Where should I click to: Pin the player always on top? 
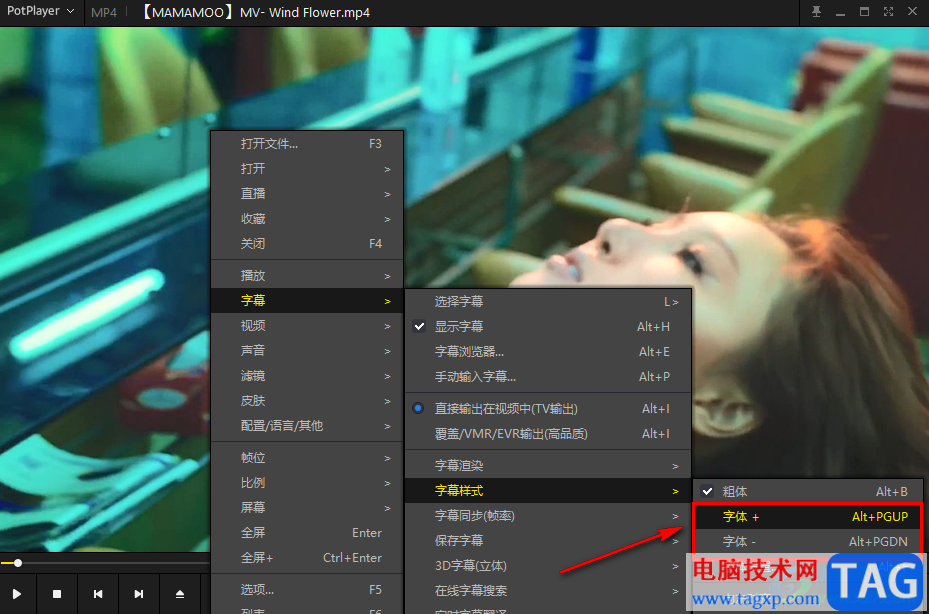(x=816, y=12)
